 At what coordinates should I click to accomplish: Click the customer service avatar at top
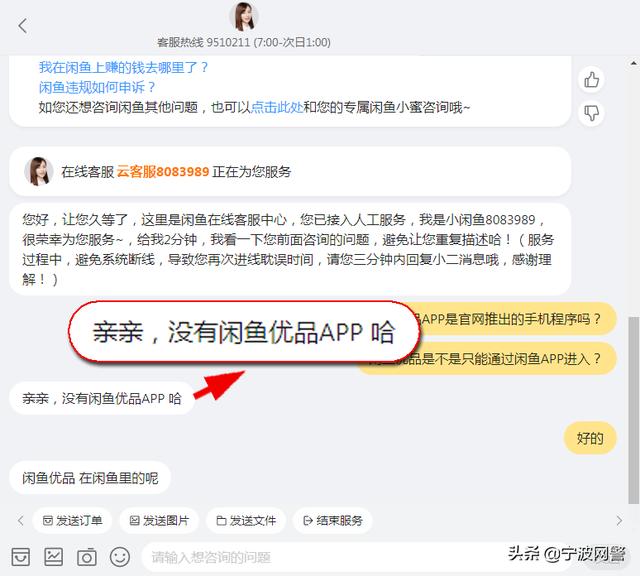click(244, 17)
